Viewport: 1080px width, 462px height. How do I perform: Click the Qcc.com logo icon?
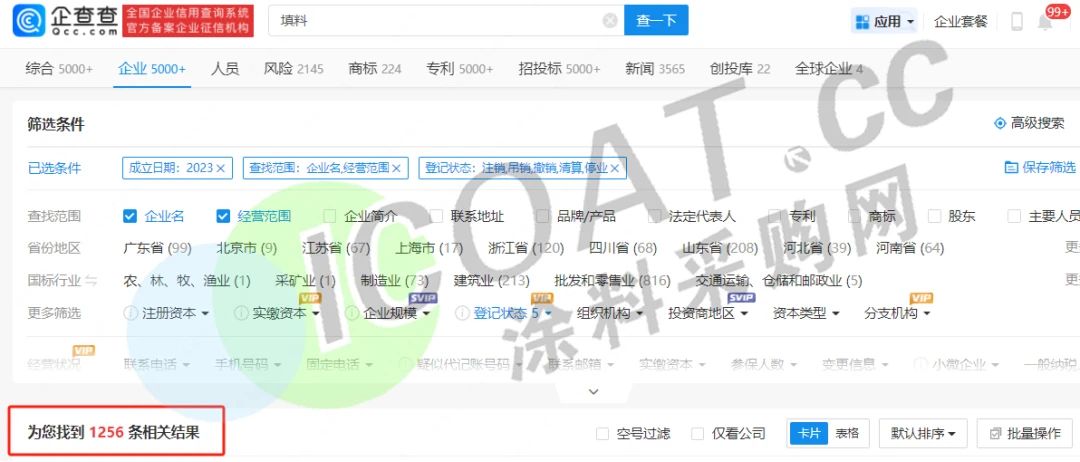pos(28,21)
